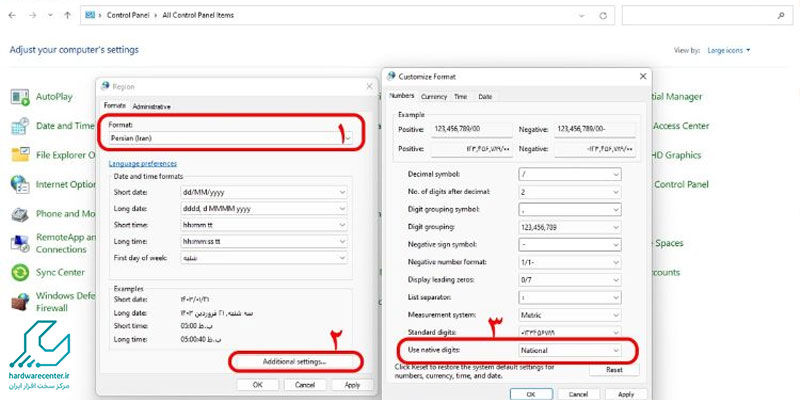Close the Region dialog
Viewport: 800px width, 400px height.
pos(369,87)
